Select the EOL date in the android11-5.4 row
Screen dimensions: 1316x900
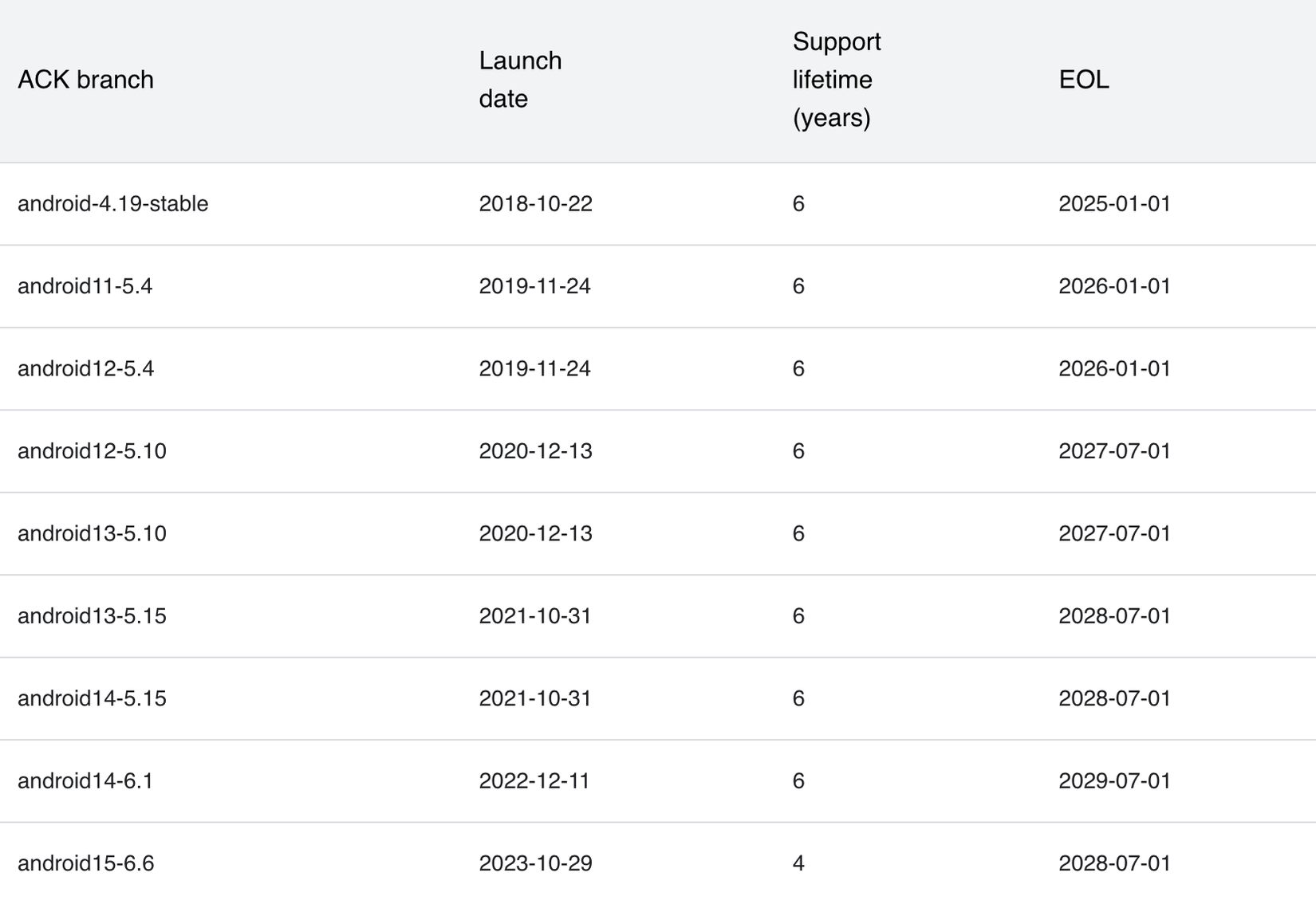1114,286
